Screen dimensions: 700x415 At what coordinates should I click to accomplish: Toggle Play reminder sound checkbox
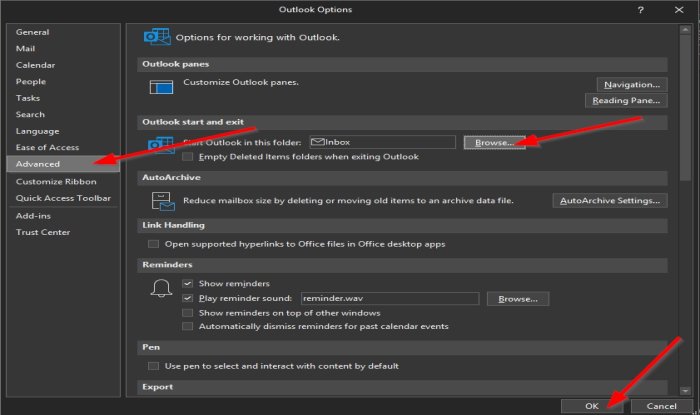point(188,298)
